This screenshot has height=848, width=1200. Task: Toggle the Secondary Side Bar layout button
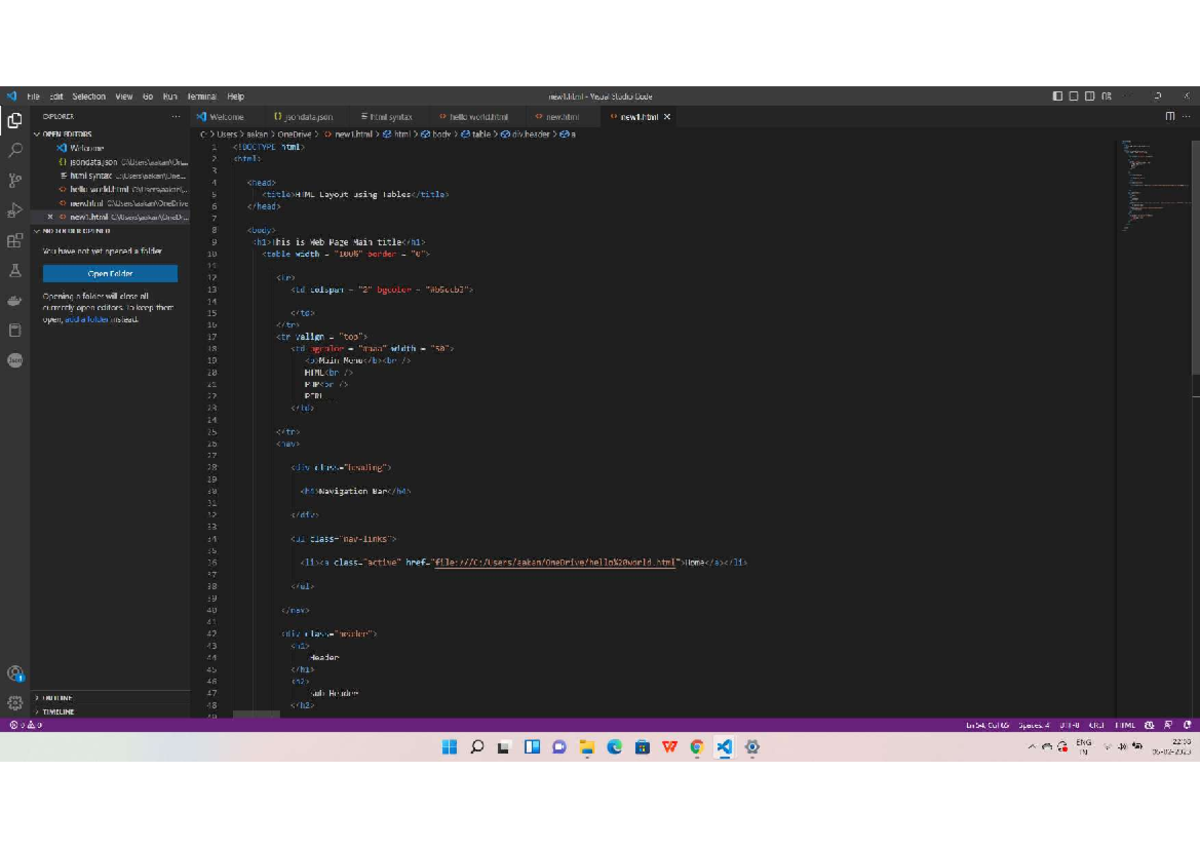click(x=1090, y=97)
